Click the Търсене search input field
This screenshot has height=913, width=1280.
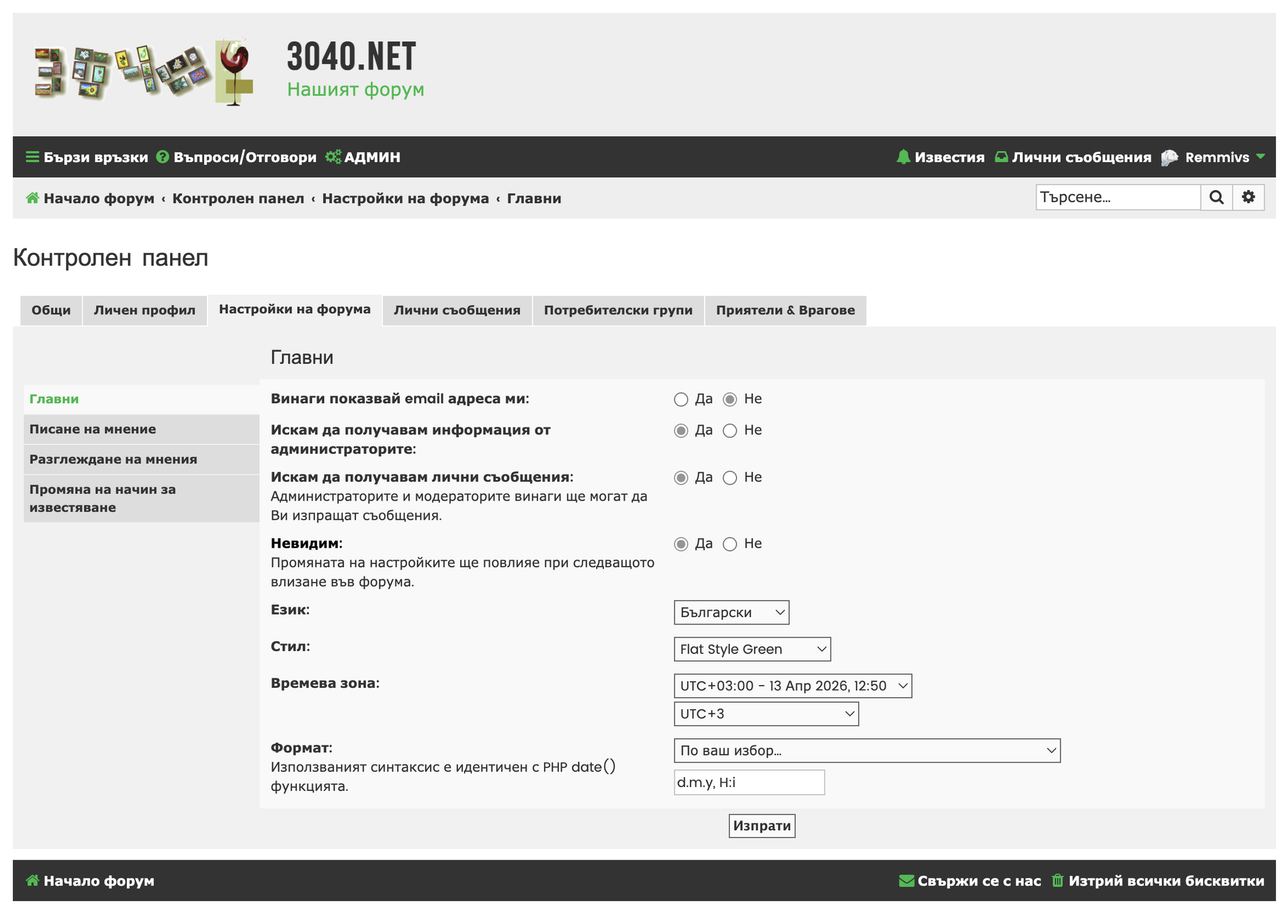click(1118, 197)
